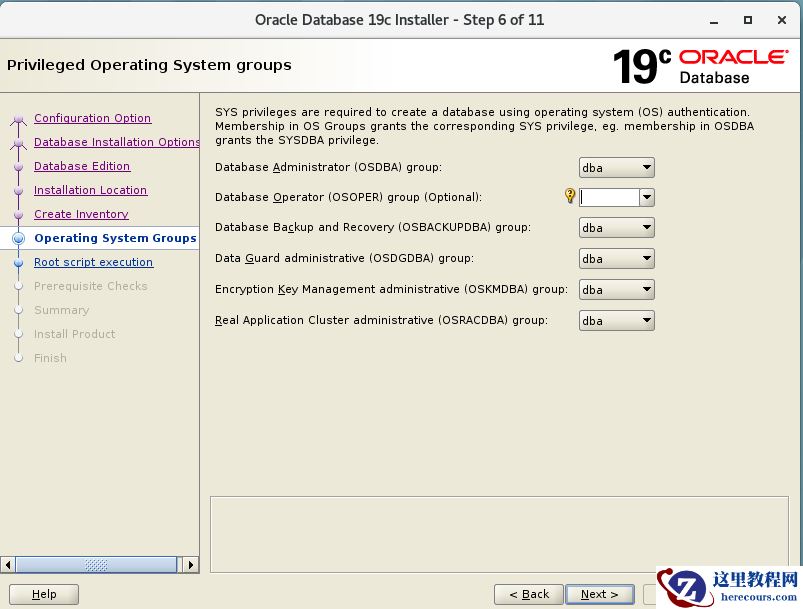
Task: Click the disabled Prerequisite Checks step
Action: 91,286
